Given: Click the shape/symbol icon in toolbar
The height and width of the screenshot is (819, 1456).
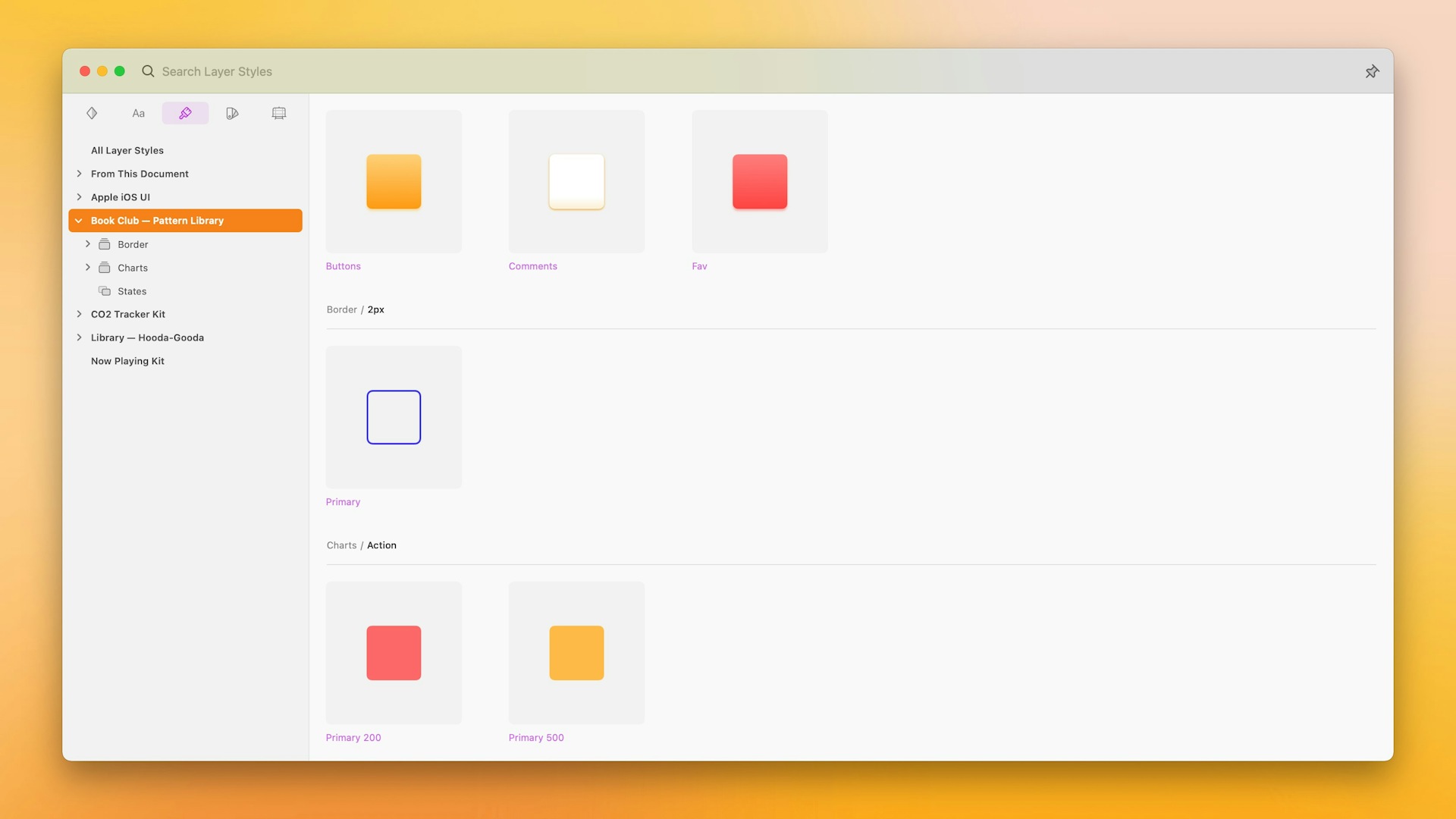Looking at the screenshot, I should point(91,112).
